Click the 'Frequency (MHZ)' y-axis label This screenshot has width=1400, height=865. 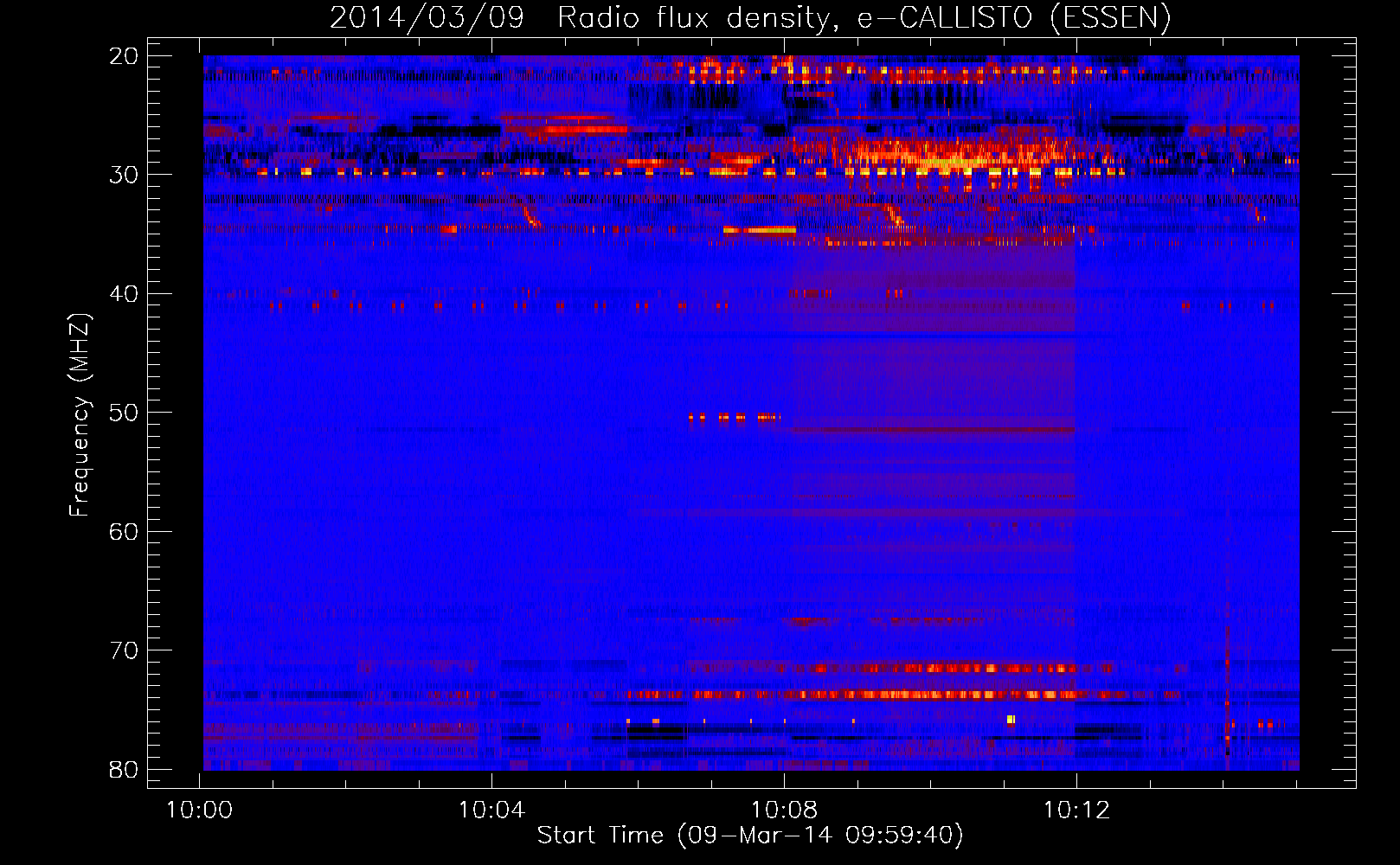[x=80, y=415]
